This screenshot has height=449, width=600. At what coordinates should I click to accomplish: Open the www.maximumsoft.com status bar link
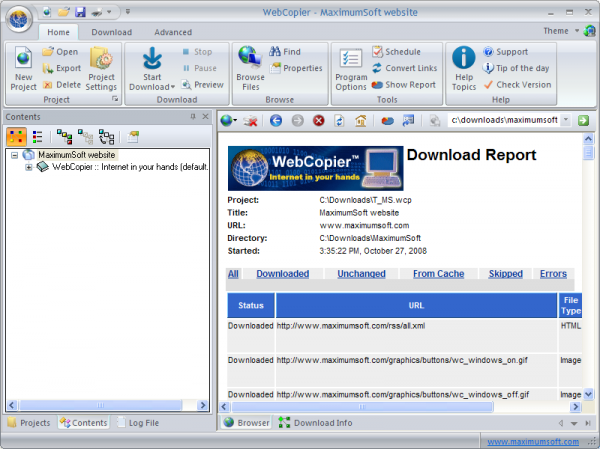pyautogui.click(x=537, y=440)
